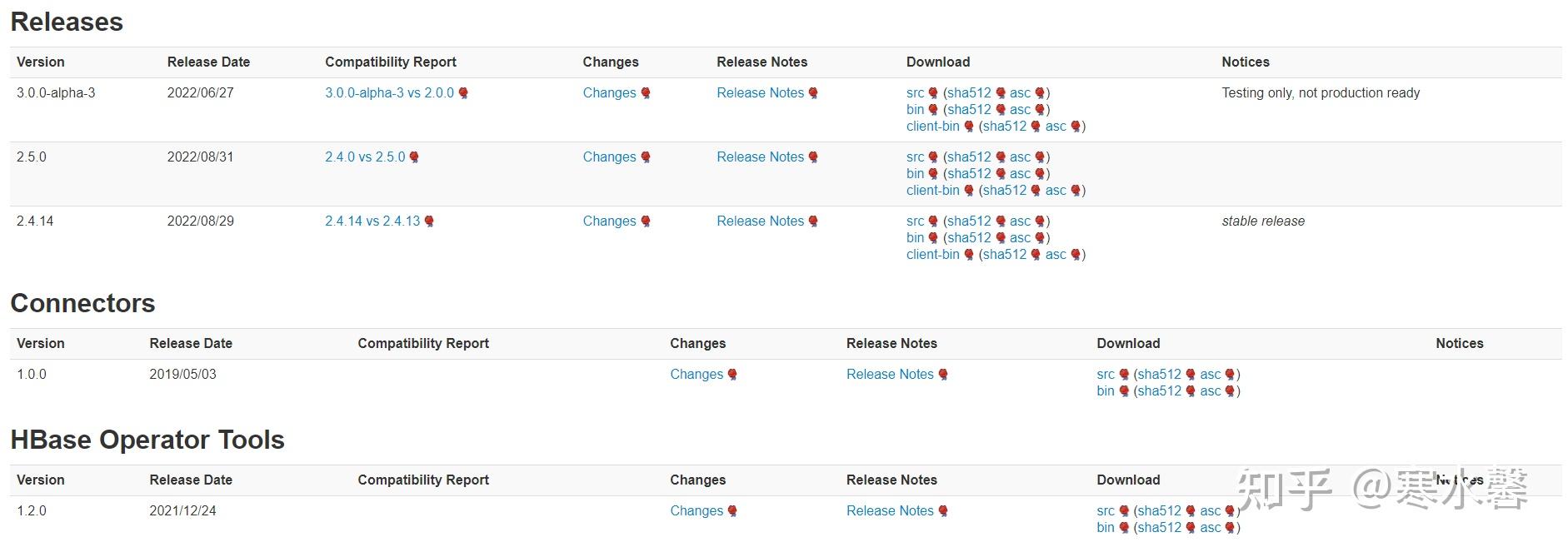Open Release Notes for version 3.0.0-alpha-3
This screenshot has height=552, width=1568.
point(760,93)
